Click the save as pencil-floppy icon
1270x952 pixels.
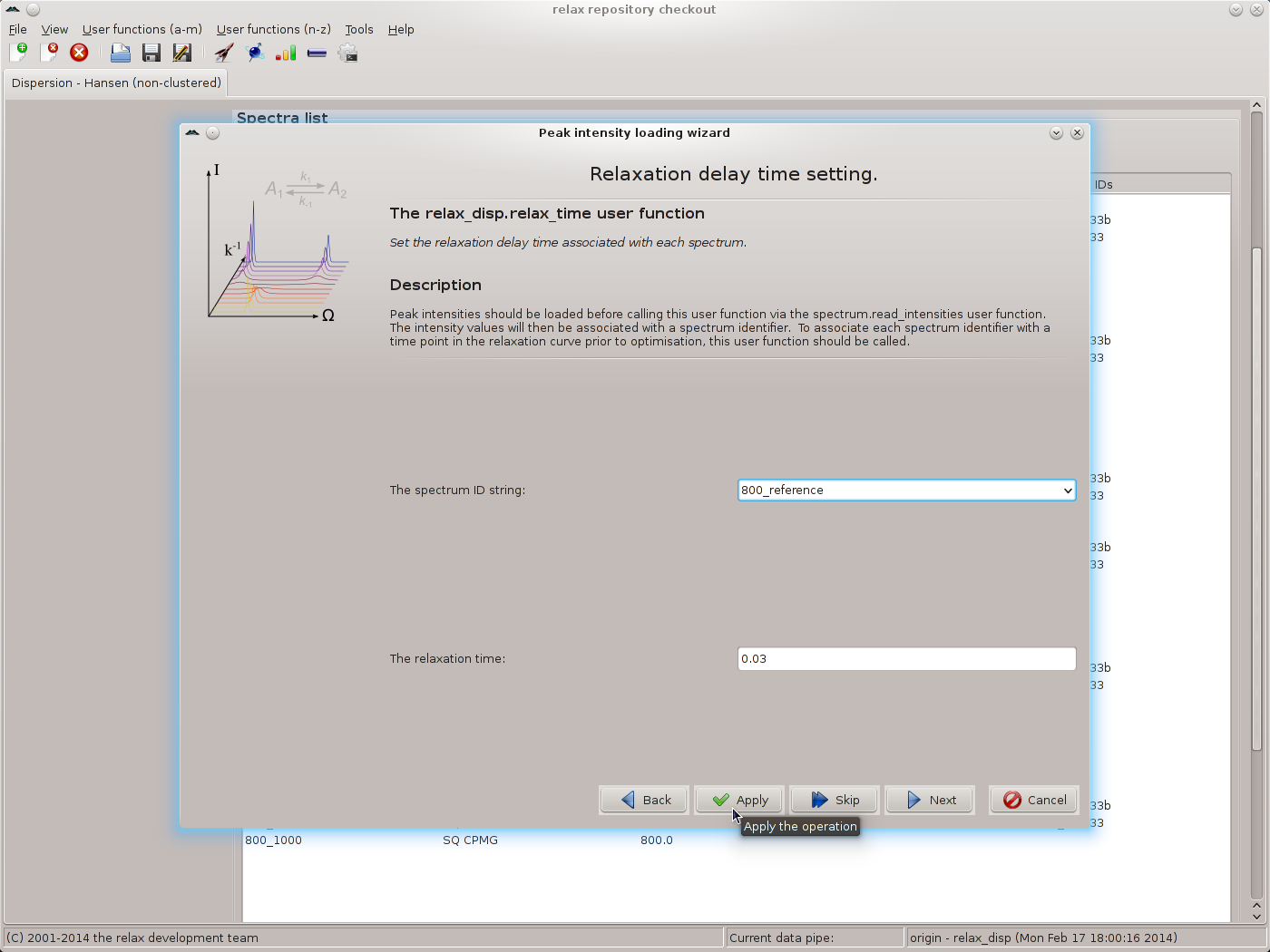tap(181, 53)
